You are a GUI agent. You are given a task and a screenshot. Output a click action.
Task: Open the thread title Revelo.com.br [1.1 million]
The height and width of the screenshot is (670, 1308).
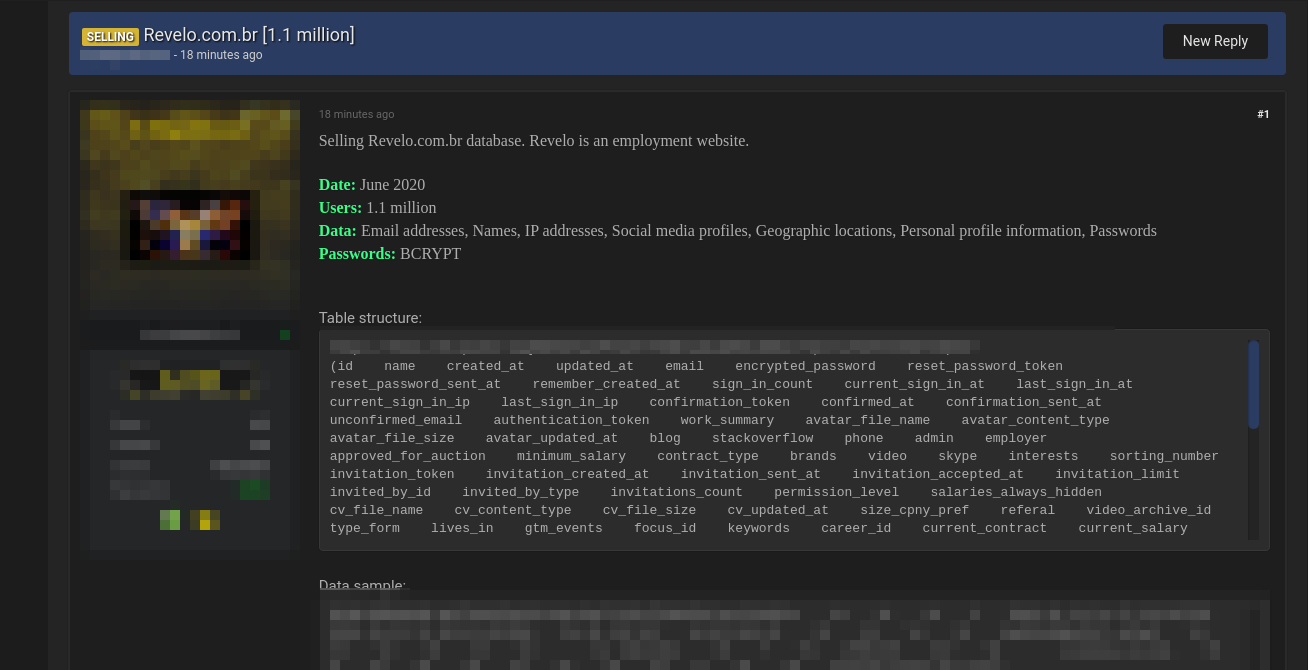point(249,35)
